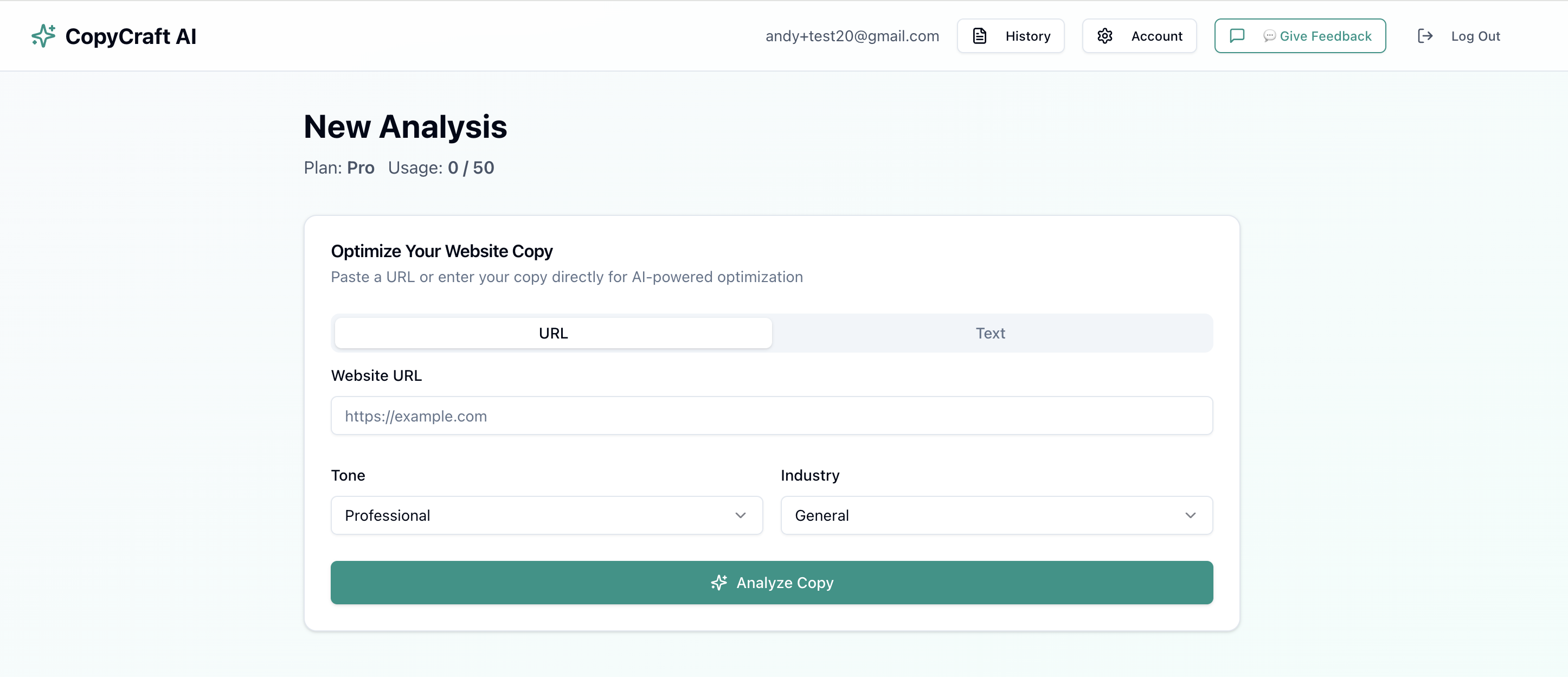Click the log out arrow icon
The image size is (1568, 677).
pyautogui.click(x=1425, y=36)
